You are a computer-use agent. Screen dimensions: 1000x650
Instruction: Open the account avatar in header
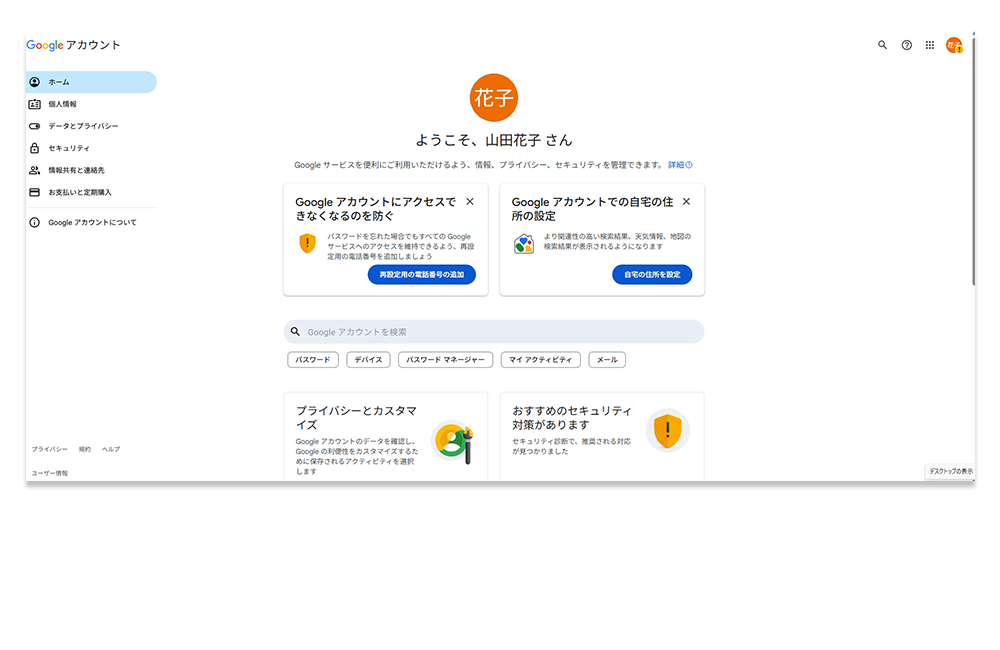tap(954, 45)
